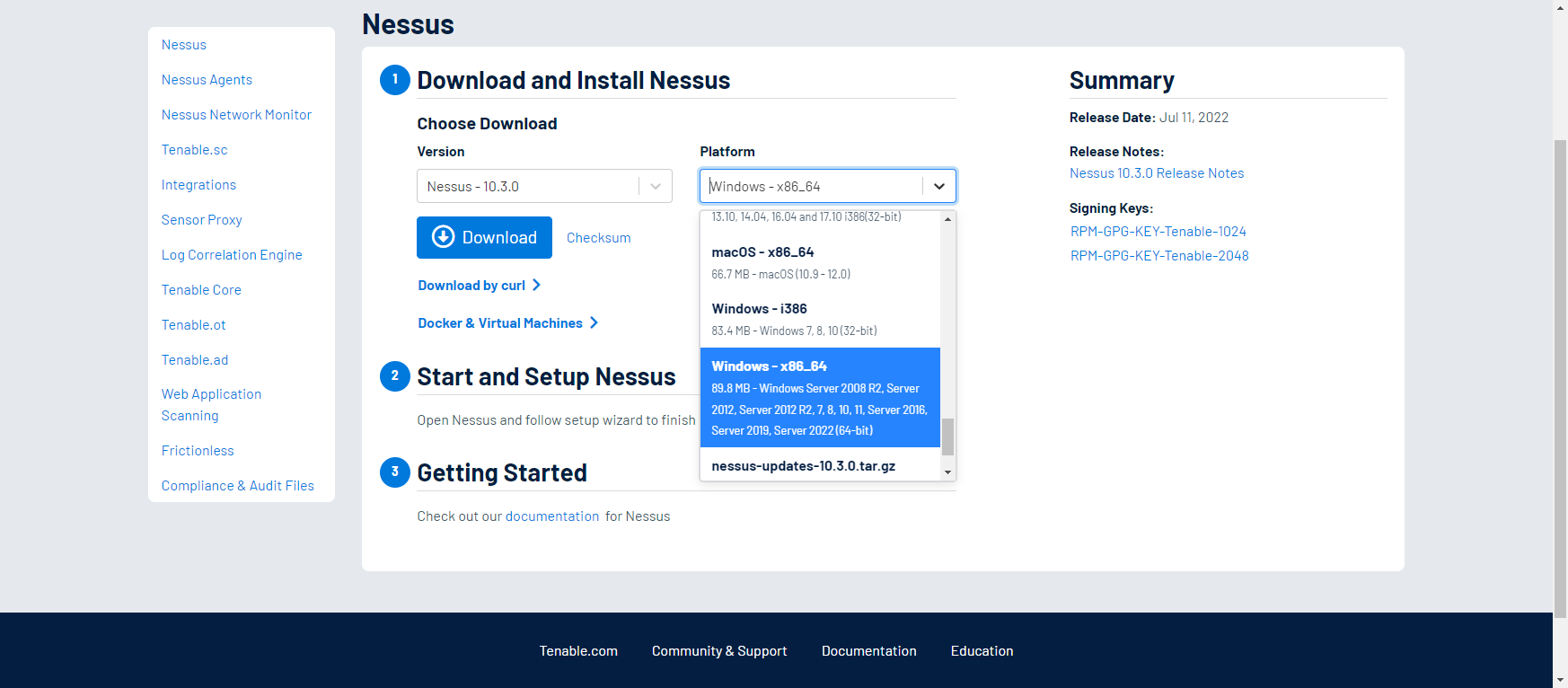Screen dimensions: 1568x688
Task: Open Compliance & Audit Files
Action: click(238, 486)
